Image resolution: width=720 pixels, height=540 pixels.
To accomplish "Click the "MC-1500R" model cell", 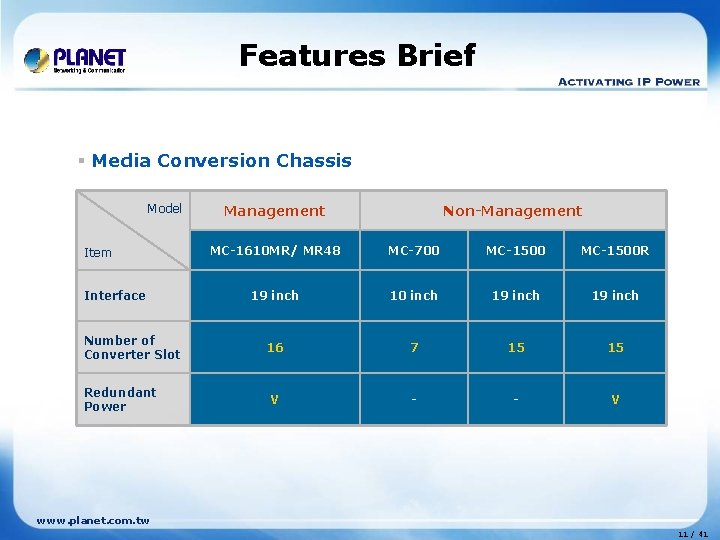I will pyautogui.click(x=615, y=250).
